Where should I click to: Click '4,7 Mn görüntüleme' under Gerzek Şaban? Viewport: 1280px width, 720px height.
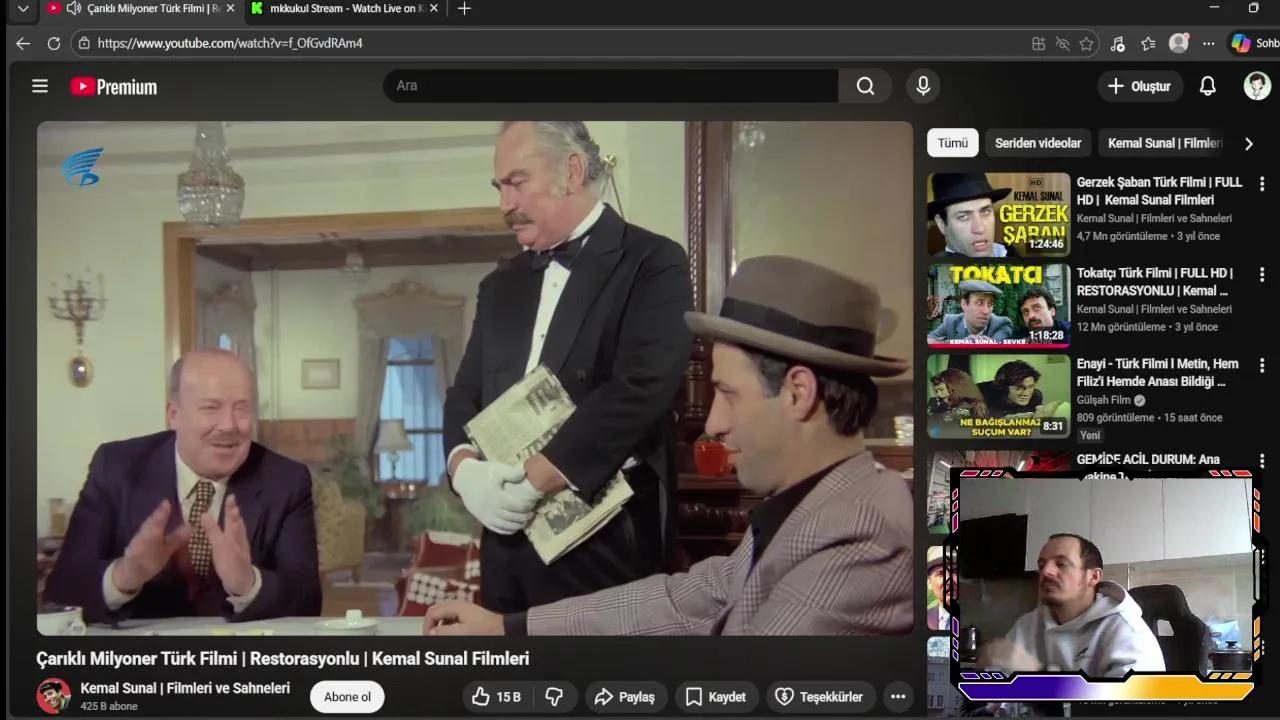[1122, 236]
